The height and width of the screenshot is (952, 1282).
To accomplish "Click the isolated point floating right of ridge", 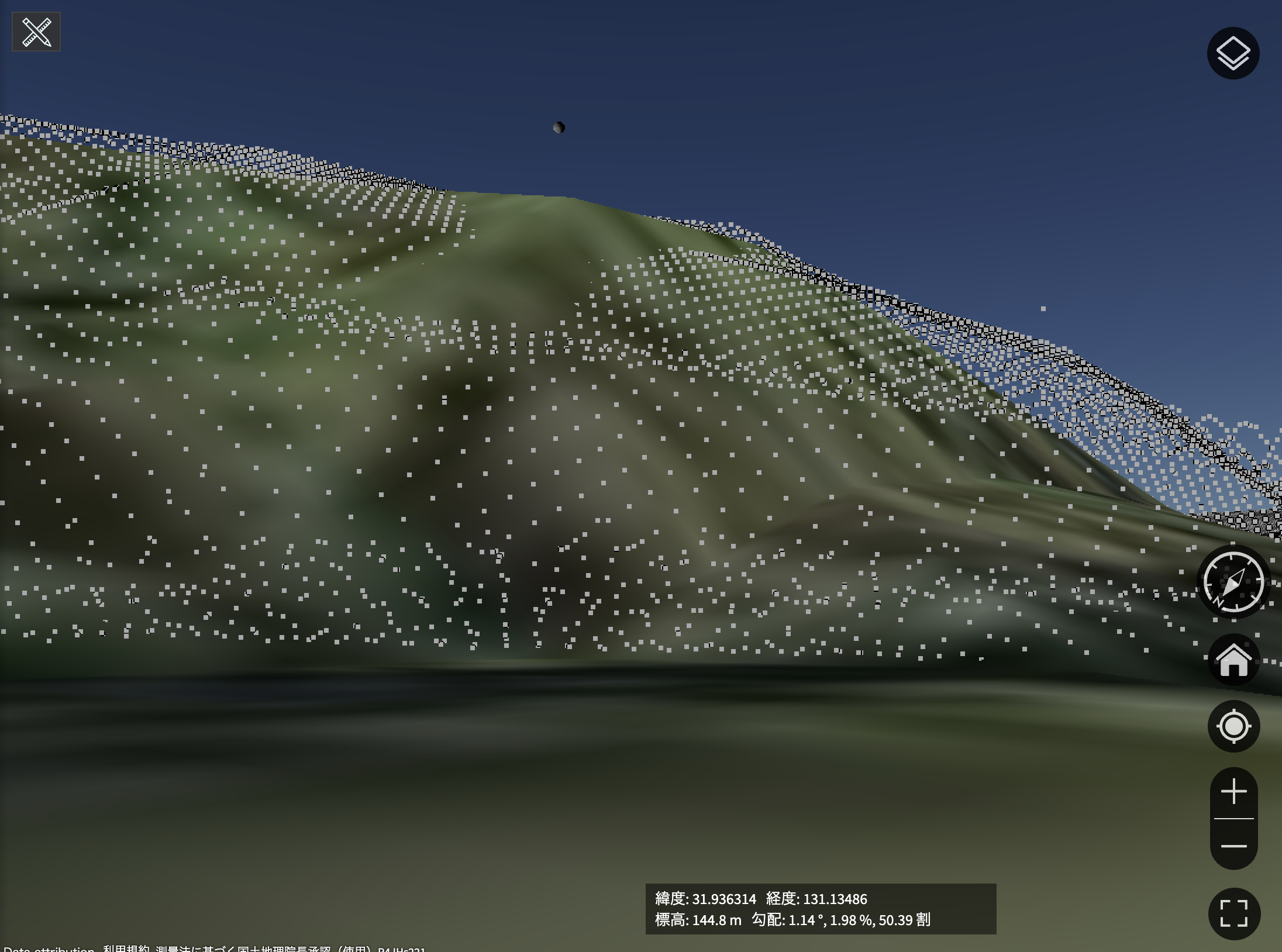I will pyautogui.click(x=1043, y=308).
